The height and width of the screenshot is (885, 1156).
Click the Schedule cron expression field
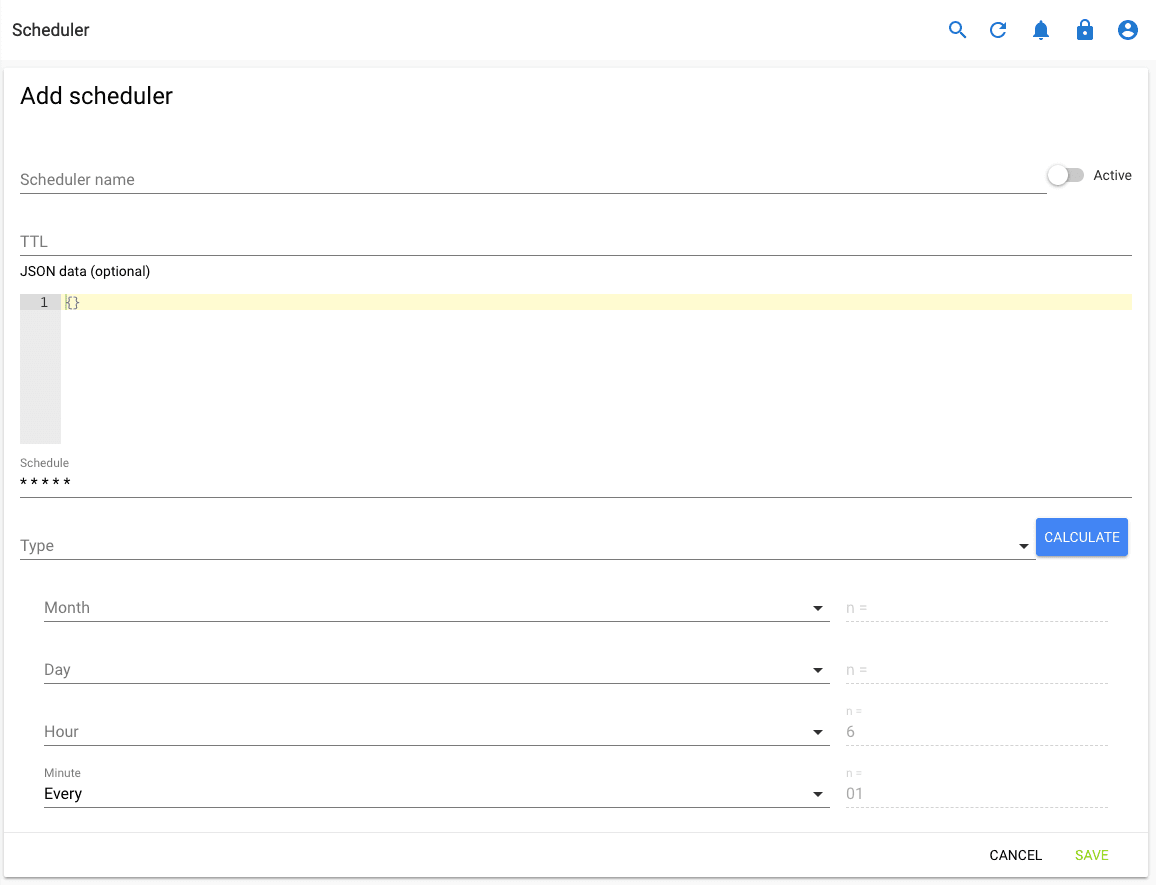click(400, 483)
